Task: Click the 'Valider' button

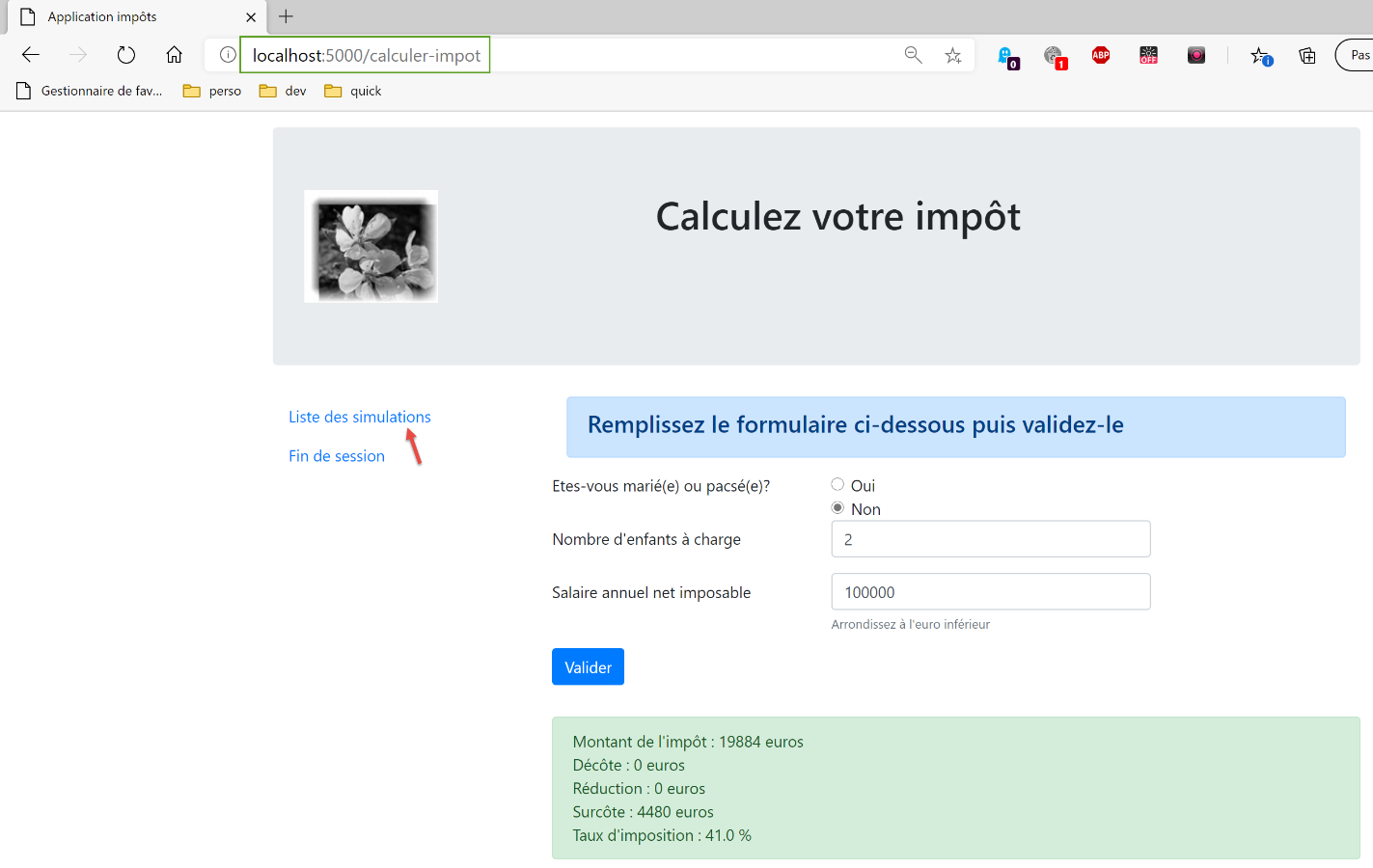Action: [588, 666]
